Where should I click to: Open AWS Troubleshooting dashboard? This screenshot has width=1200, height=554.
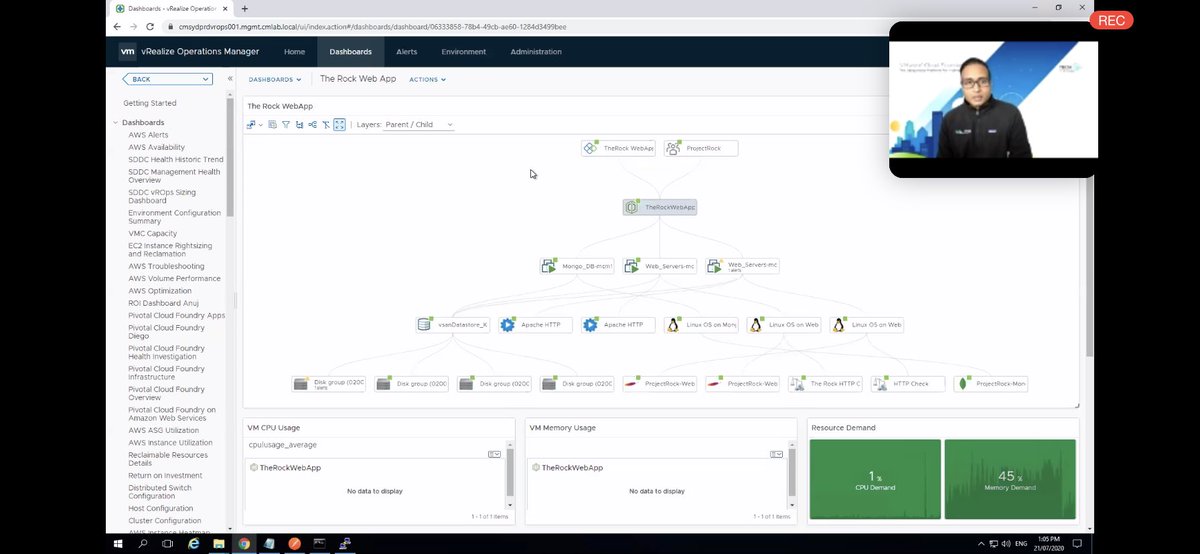click(x=166, y=266)
